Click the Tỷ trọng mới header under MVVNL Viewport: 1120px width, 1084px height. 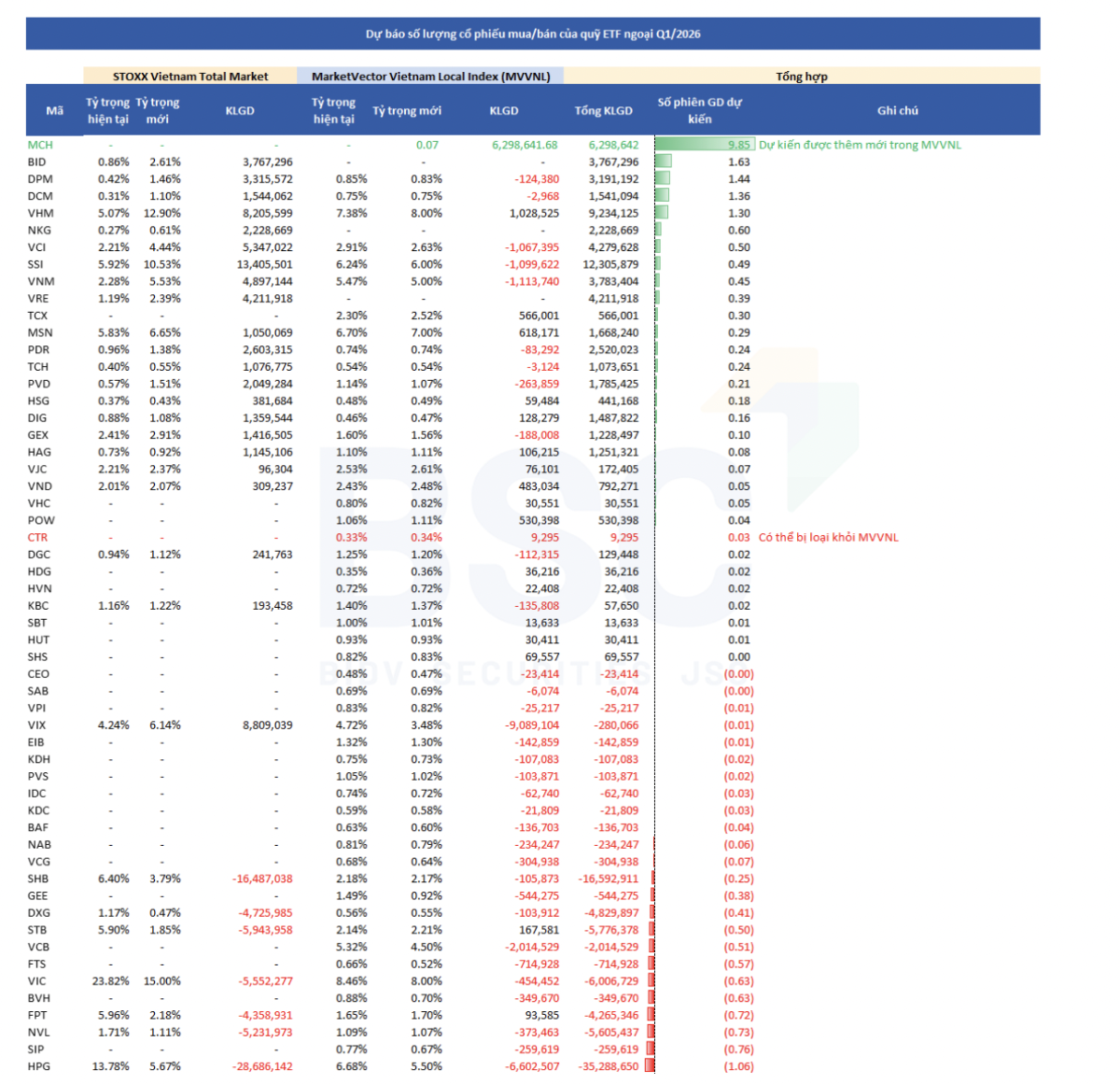point(406,110)
